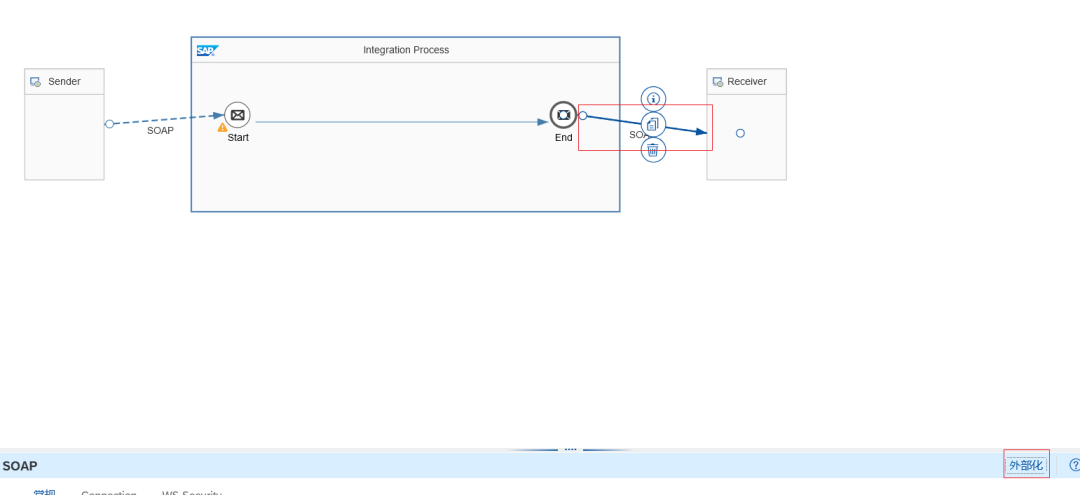Click the copy icon on the SOAP connector
Image resolution: width=1080 pixels, height=495 pixels.
(x=653, y=125)
